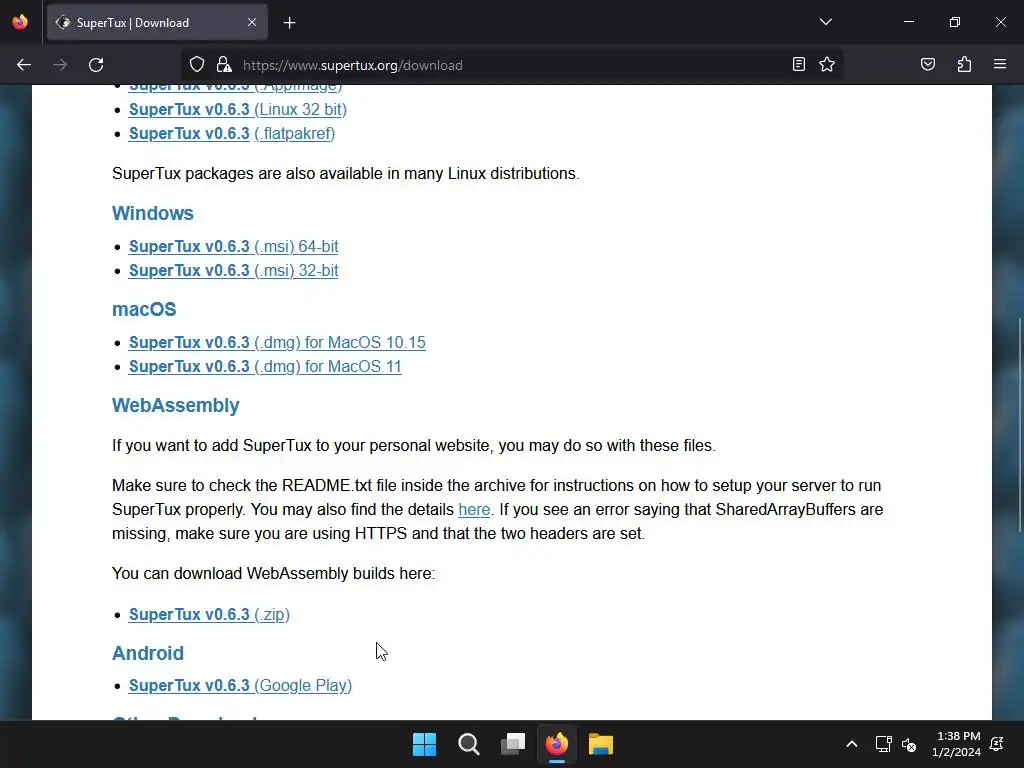This screenshot has height=768, width=1024.
Task: Open File Explorer from taskbar
Action: [601, 744]
